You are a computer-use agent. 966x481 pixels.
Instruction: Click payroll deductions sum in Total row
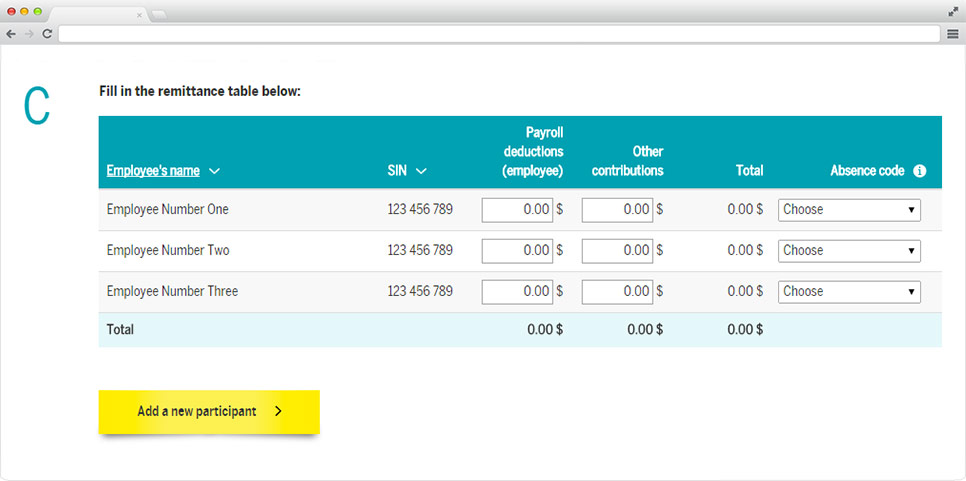tap(545, 329)
